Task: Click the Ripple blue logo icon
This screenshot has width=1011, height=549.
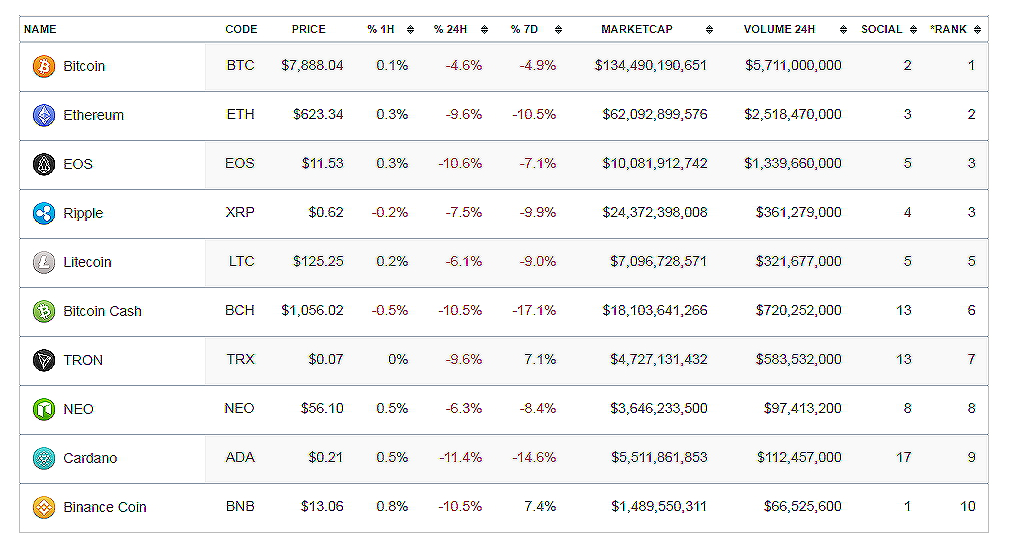Action: click(x=44, y=213)
